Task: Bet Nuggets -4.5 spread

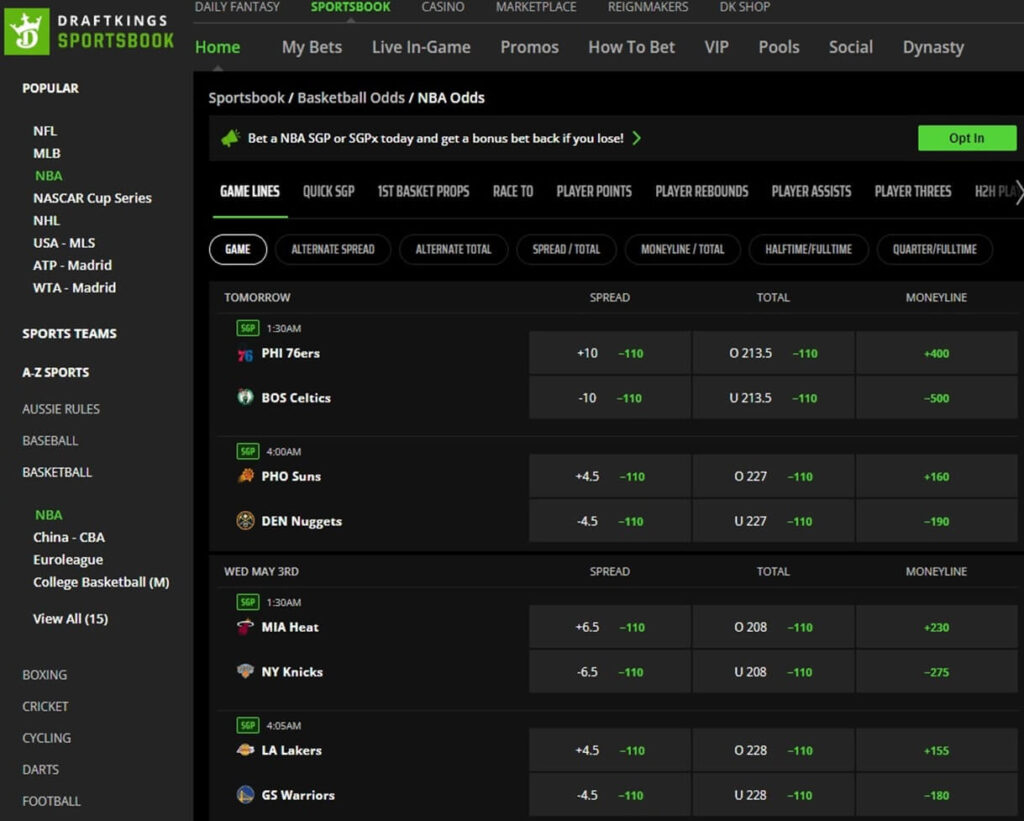Action: click(x=610, y=521)
